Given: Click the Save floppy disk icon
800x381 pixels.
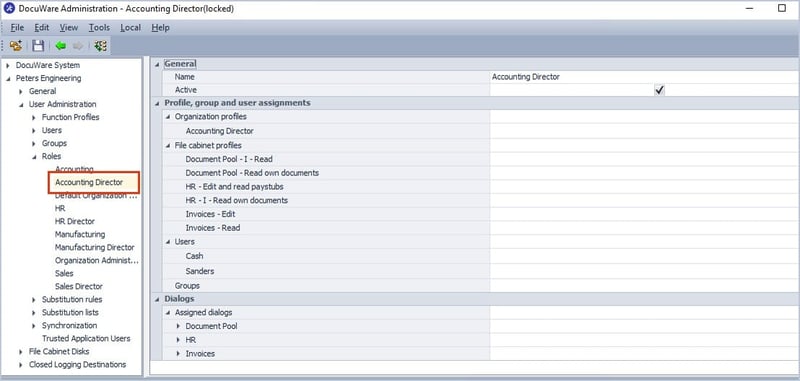Looking at the screenshot, I should coord(38,46).
